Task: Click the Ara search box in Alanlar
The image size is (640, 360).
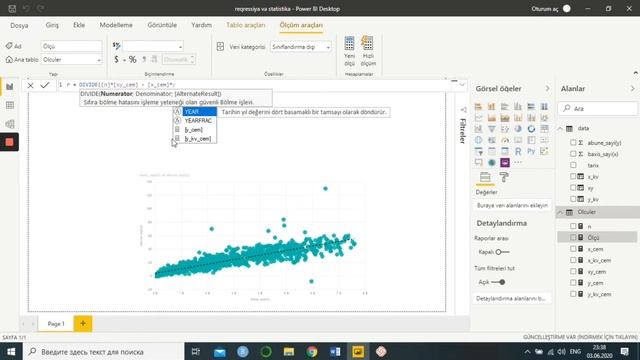Action: coord(598,108)
